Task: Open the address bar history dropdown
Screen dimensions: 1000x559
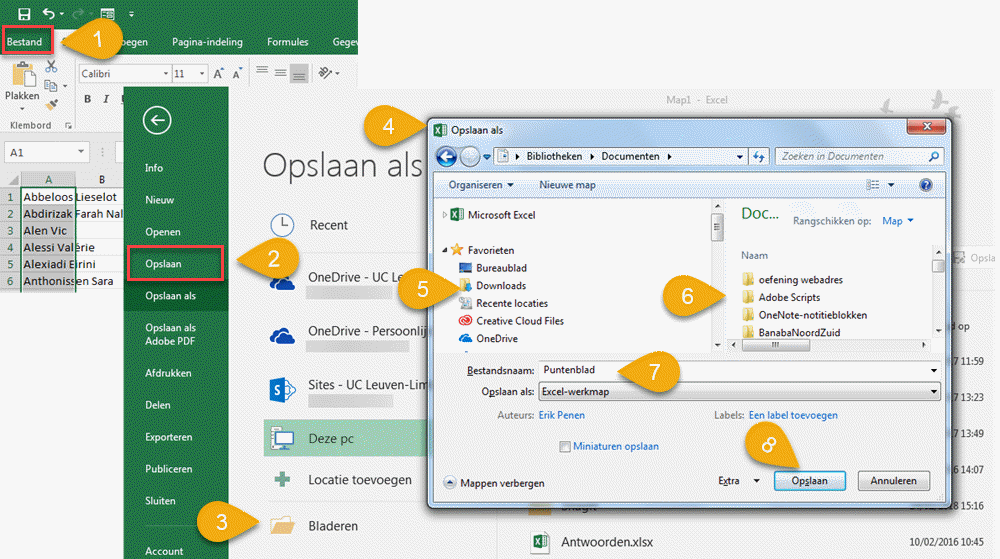Action: pos(740,156)
